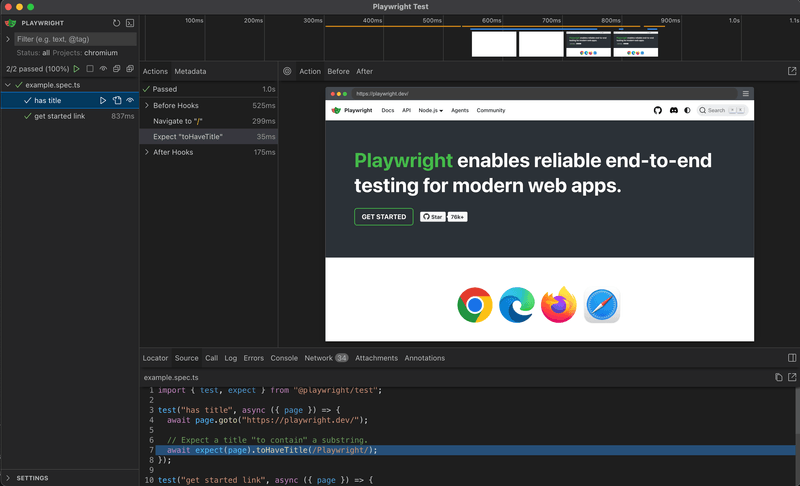
Task: Switch to the Metadata tab
Action: tap(190, 71)
